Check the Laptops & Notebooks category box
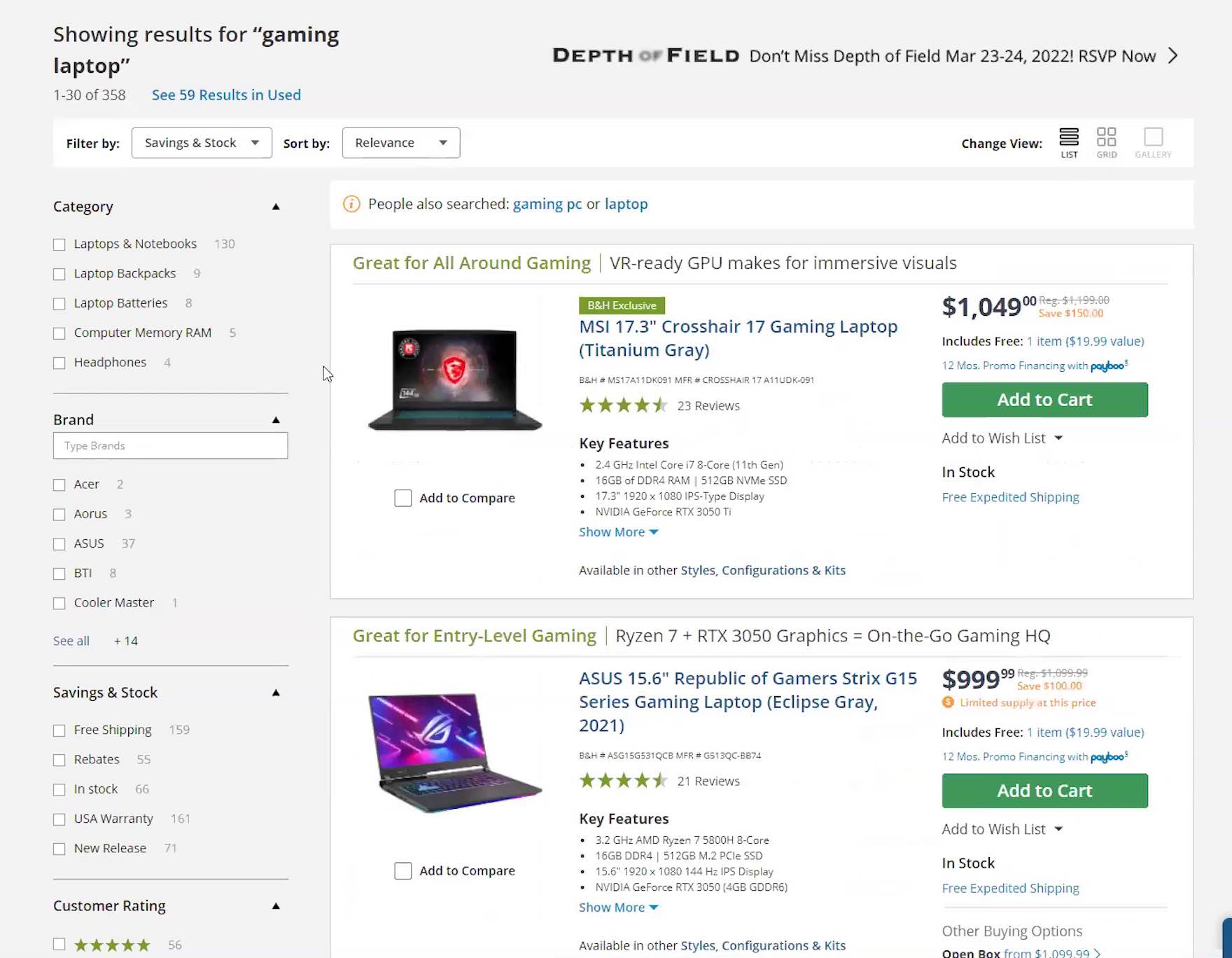The width and height of the screenshot is (1232, 958). (x=59, y=244)
